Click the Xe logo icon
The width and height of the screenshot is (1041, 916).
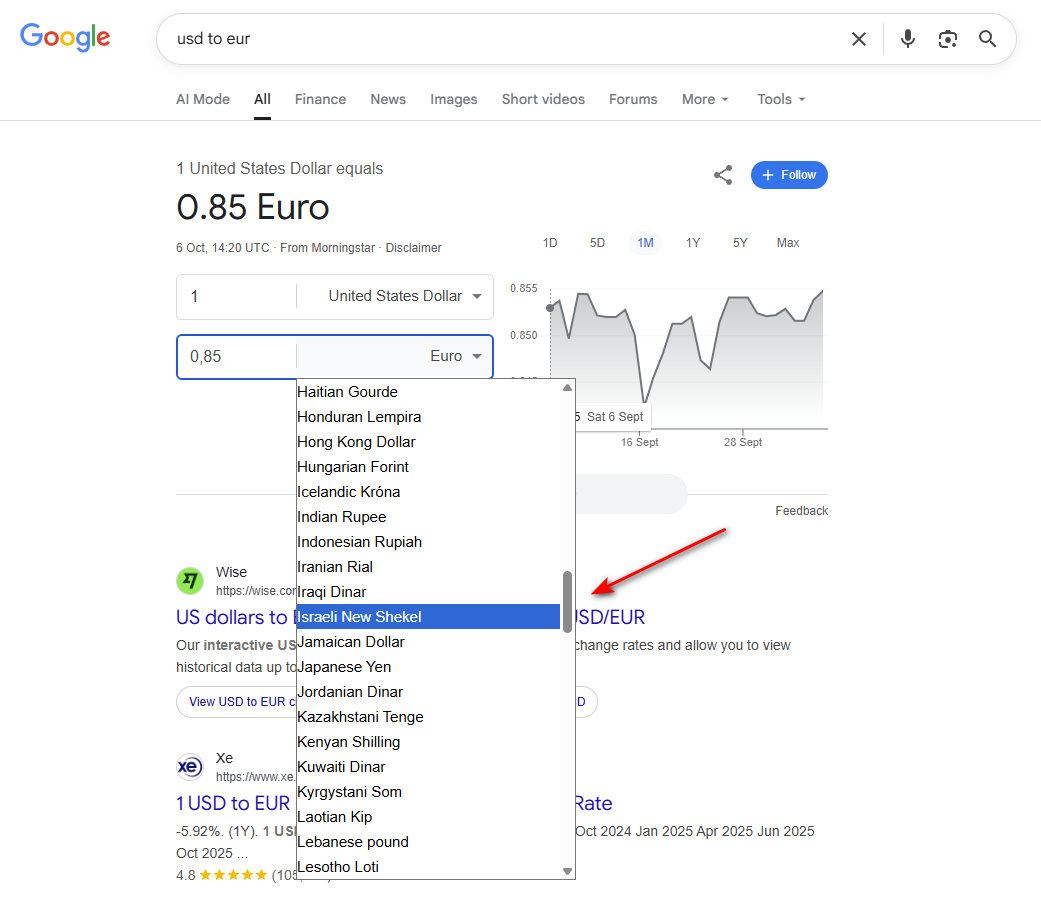(190, 766)
